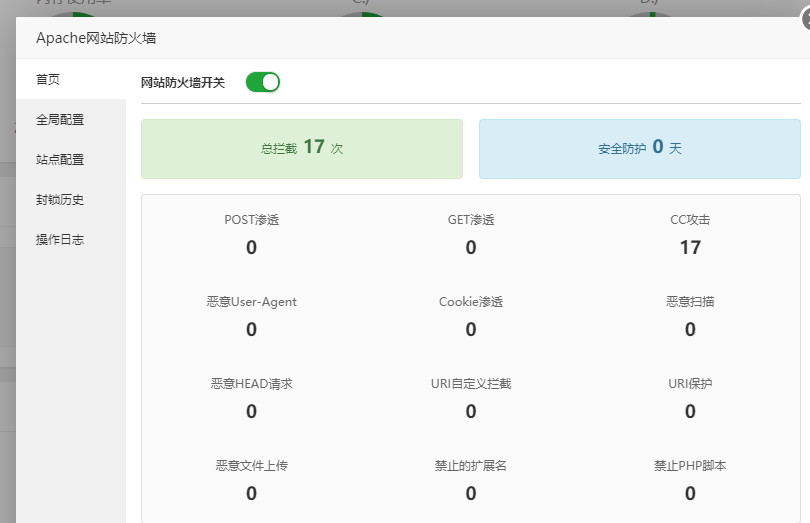This screenshot has width=810, height=523.
Task: Click the 总拦截 17 次 green panel
Action: coord(302,149)
